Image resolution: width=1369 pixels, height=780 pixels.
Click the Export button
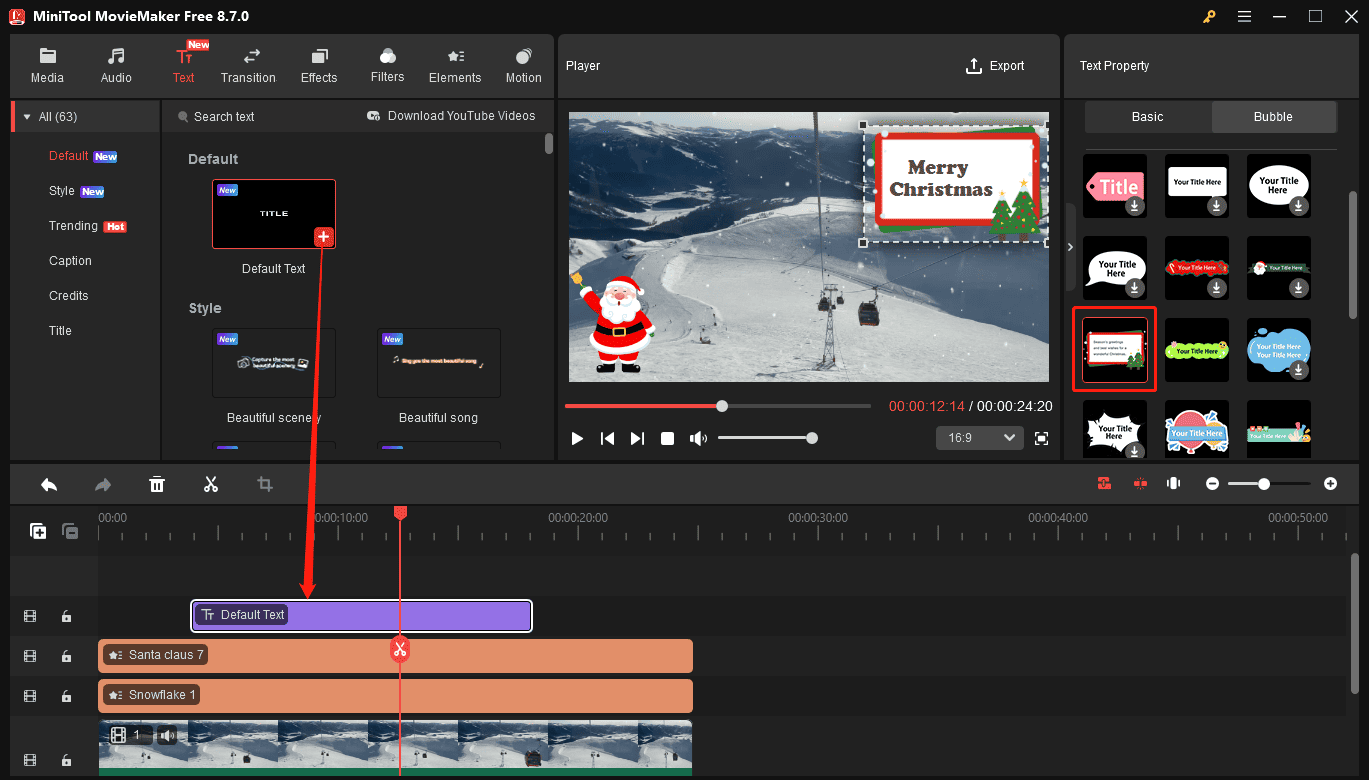tap(995, 66)
